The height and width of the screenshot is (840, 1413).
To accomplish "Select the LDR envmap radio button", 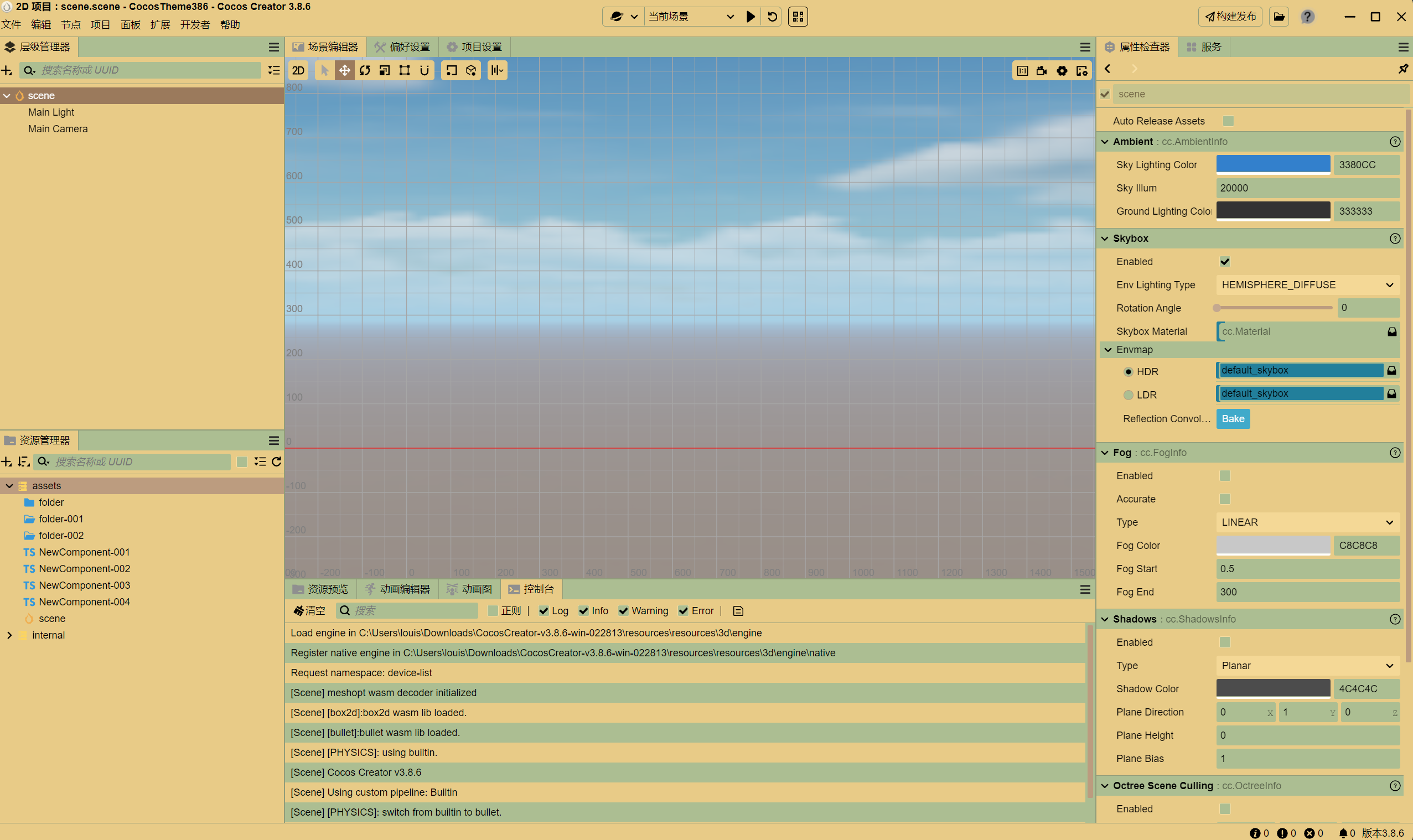I will [1129, 395].
